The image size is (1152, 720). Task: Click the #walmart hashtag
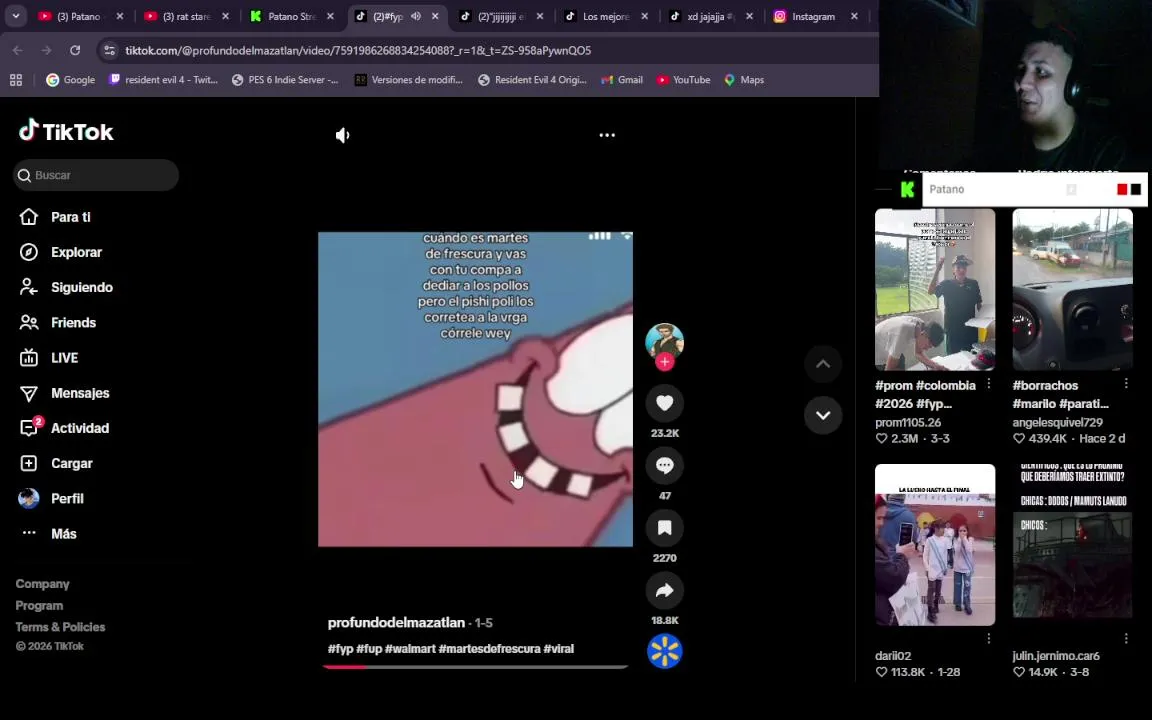coord(410,649)
